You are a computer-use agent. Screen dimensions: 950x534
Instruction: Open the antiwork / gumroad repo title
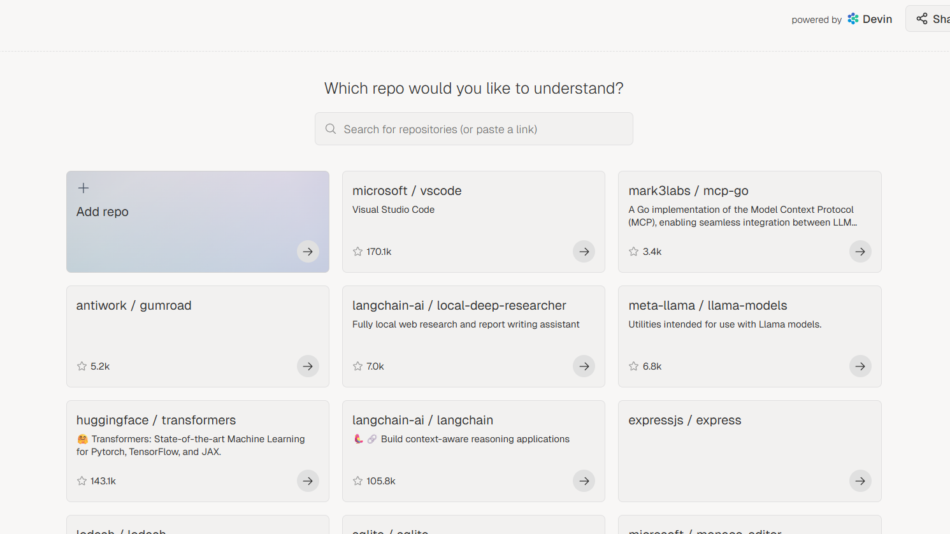pyautogui.click(x=134, y=306)
